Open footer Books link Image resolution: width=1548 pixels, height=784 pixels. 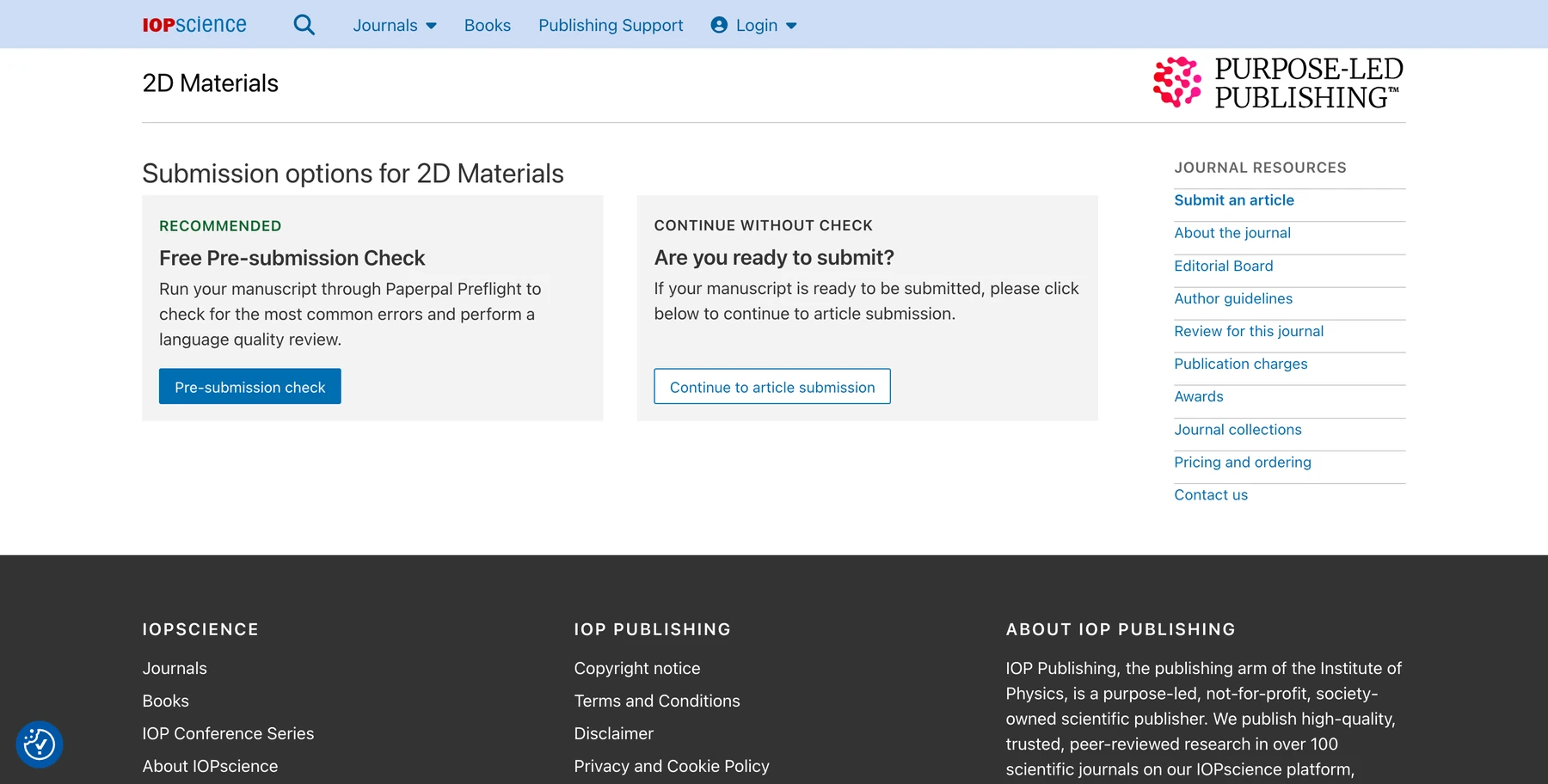click(x=165, y=701)
